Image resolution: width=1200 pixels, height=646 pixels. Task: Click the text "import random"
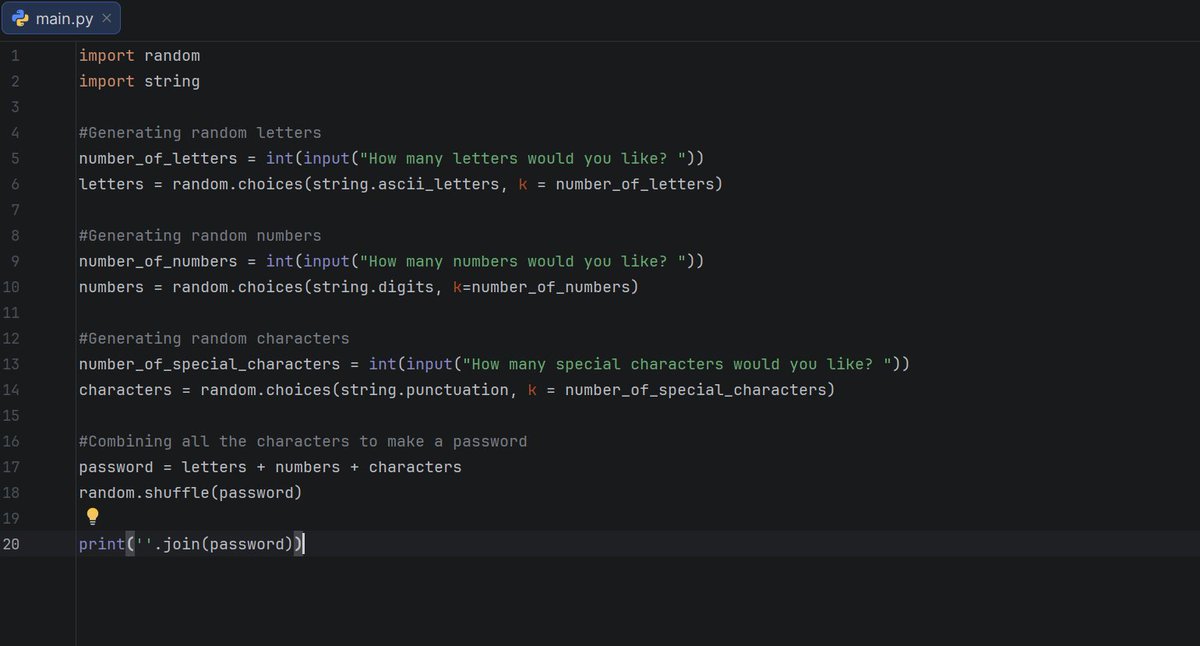pyautogui.click(x=139, y=56)
